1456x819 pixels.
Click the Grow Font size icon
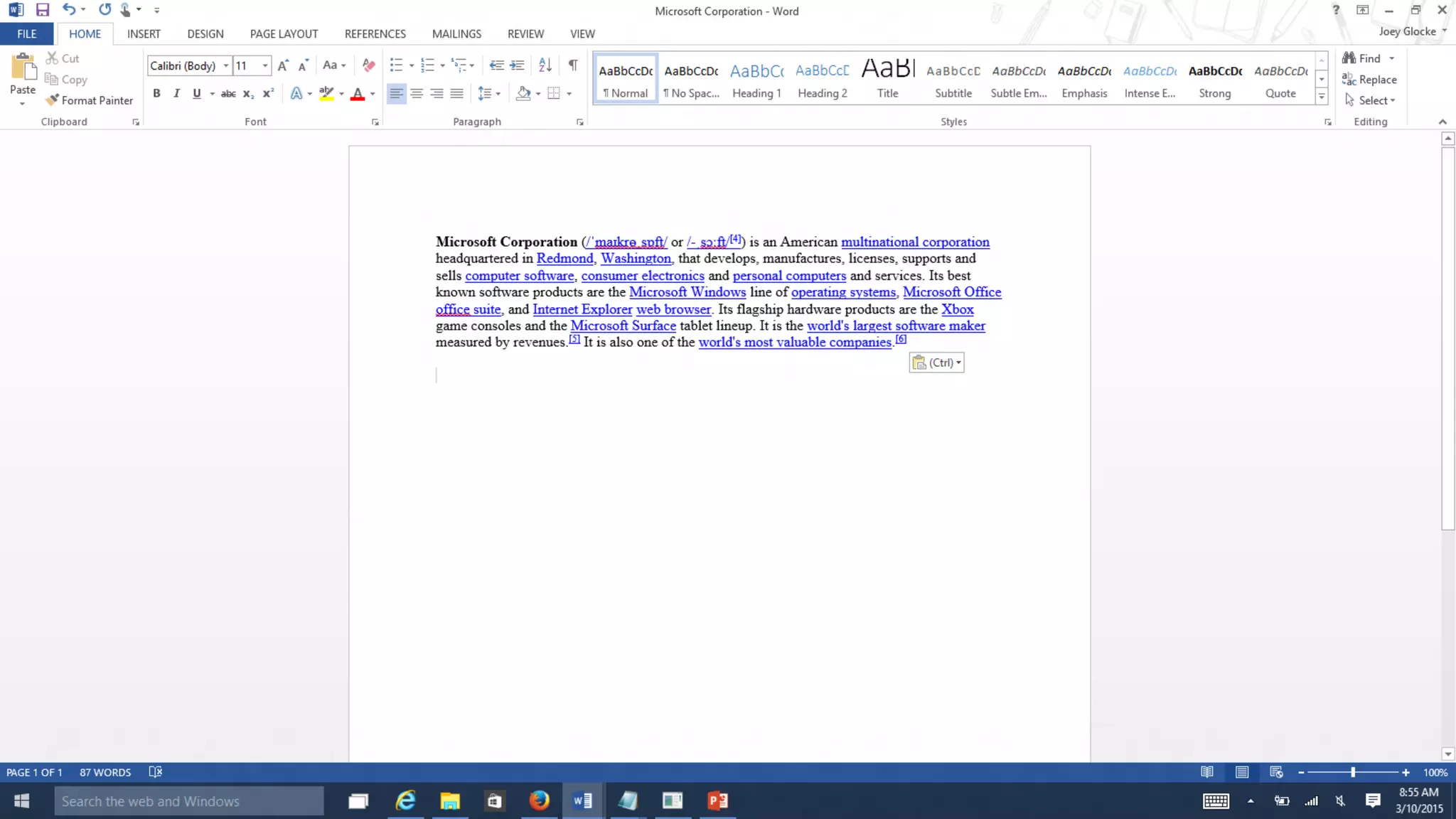click(283, 65)
